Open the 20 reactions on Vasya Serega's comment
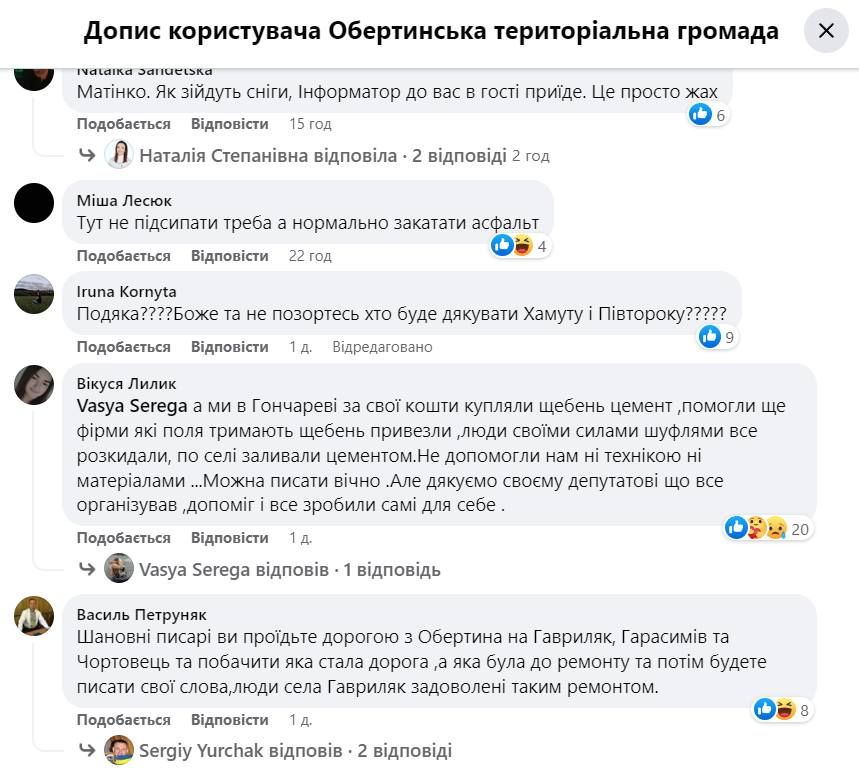 tap(766, 528)
